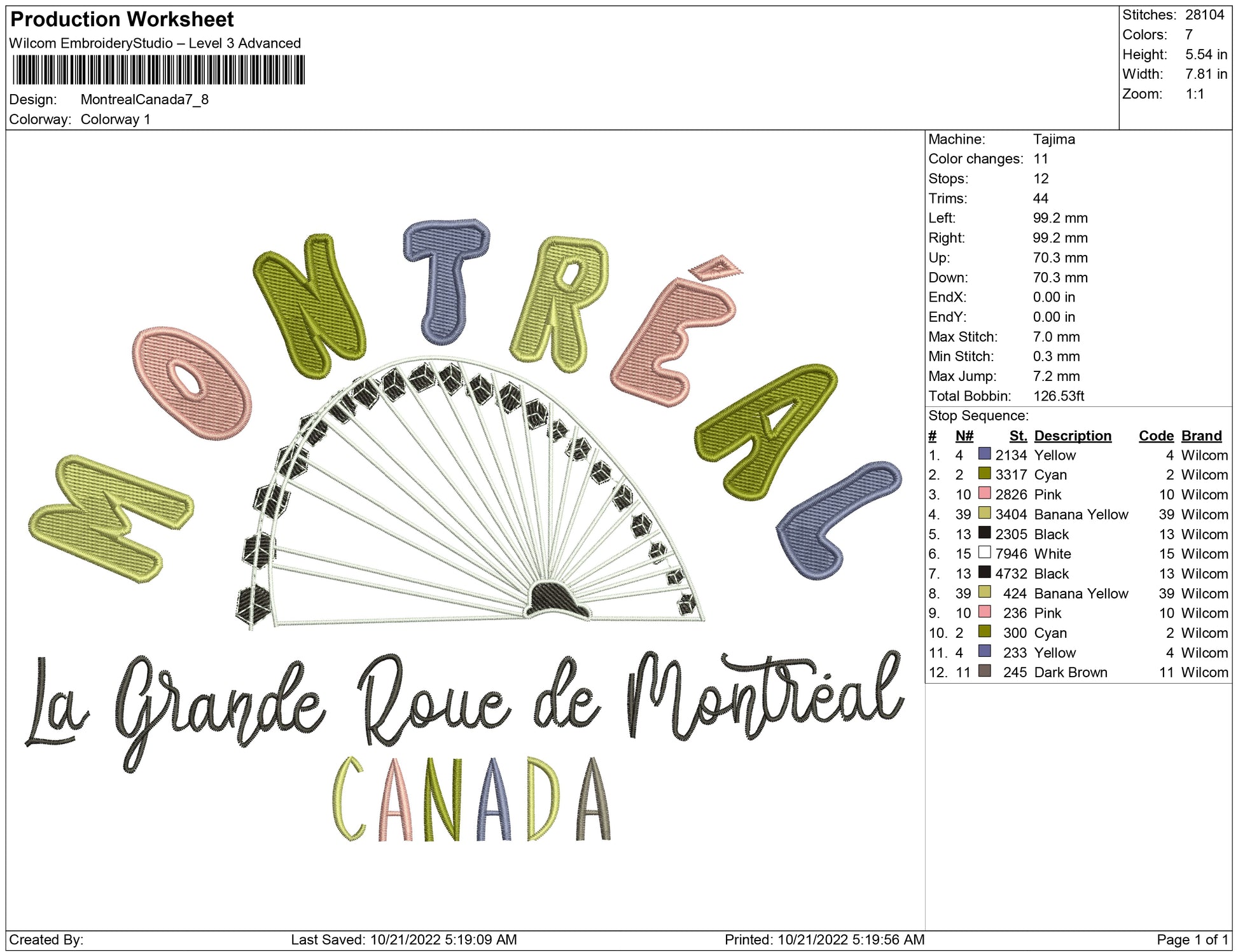Click the blue swatch in stop 1
1238x952 pixels.
[x=984, y=454]
